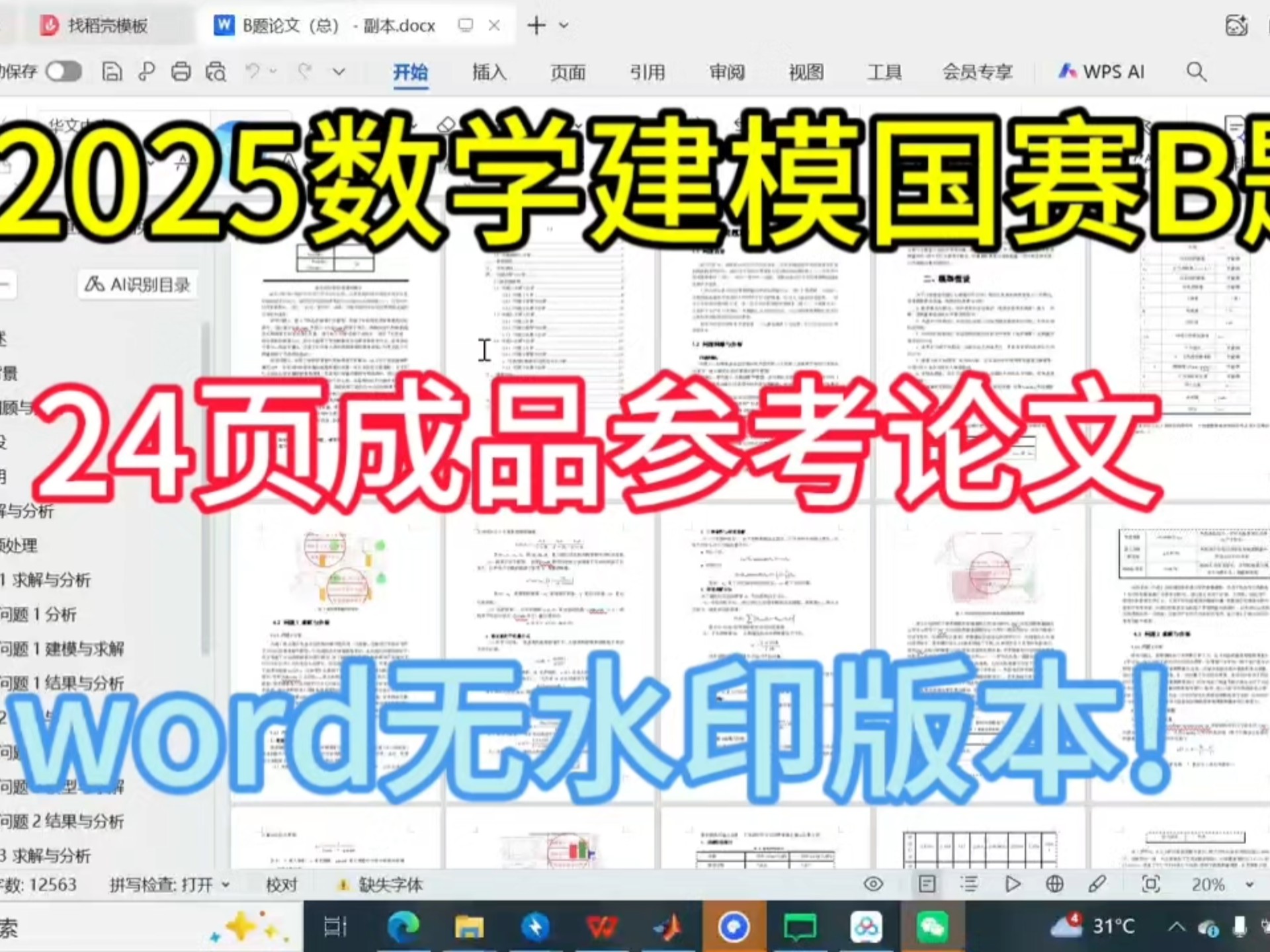The height and width of the screenshot is (952, 1270).
Task: Select the 会员专享 ribbon tab
Action: 977,71
